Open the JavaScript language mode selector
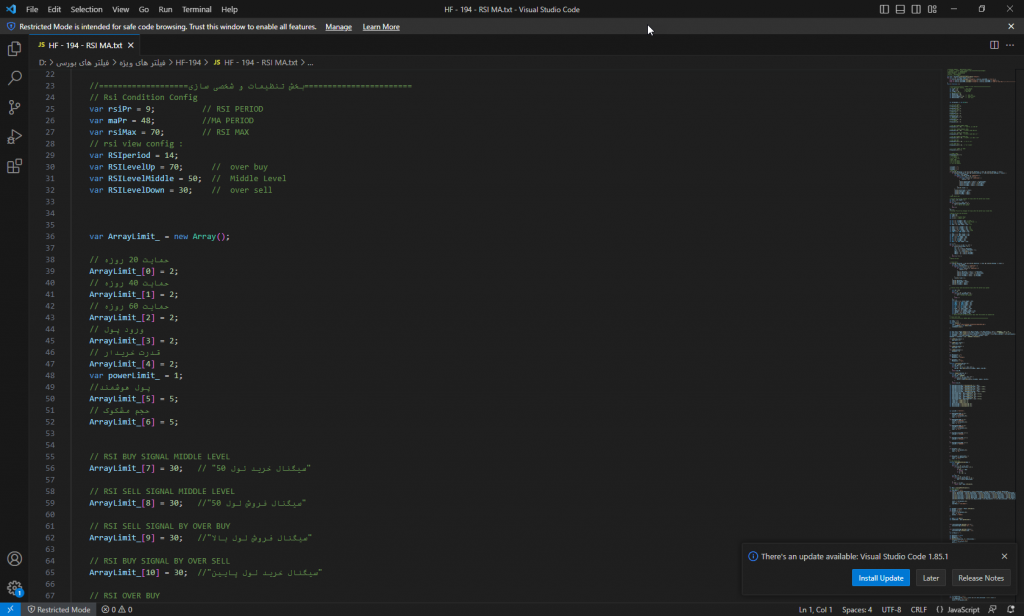1024x616 pixels. click(962, 609)
